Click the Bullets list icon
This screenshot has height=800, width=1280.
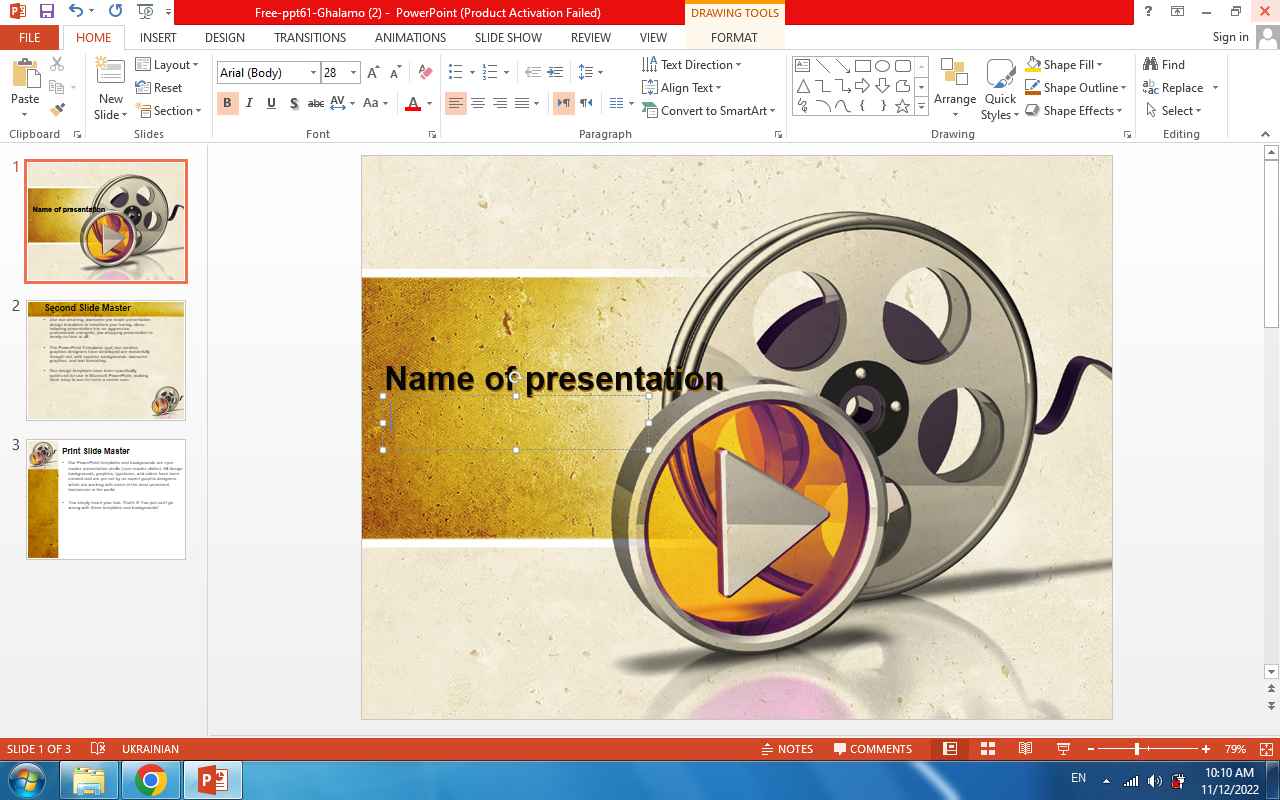[455, 73]
